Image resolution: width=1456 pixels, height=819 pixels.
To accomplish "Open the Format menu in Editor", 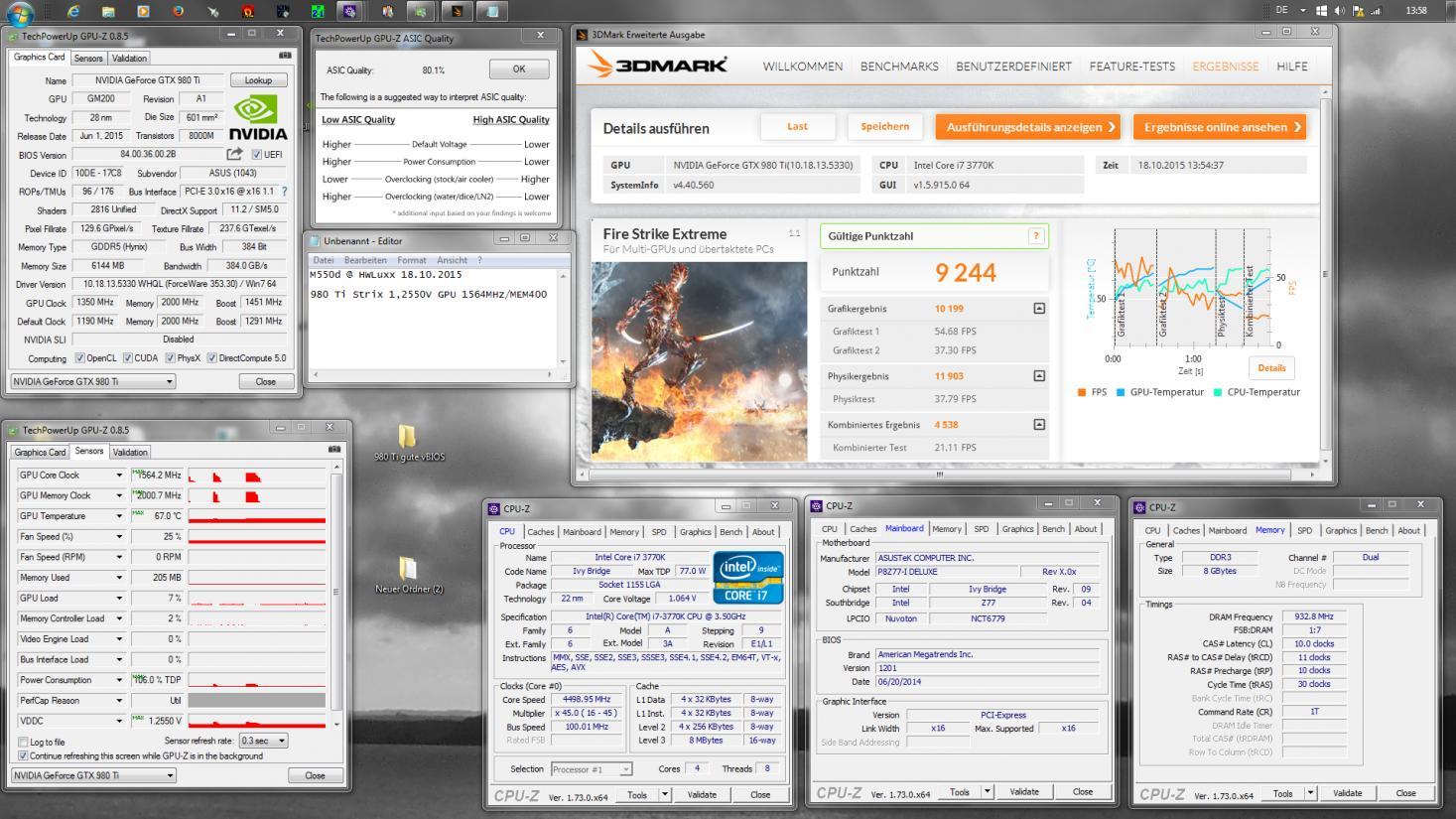I will 411,260.
